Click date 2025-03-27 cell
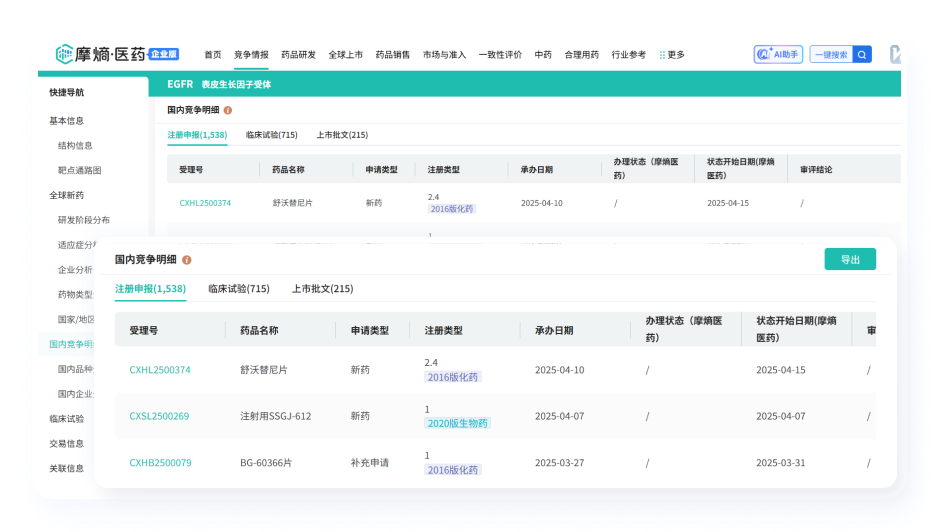The height and width of the screenshot is (532, 940). pyautogui.click(x=559, y=463)
